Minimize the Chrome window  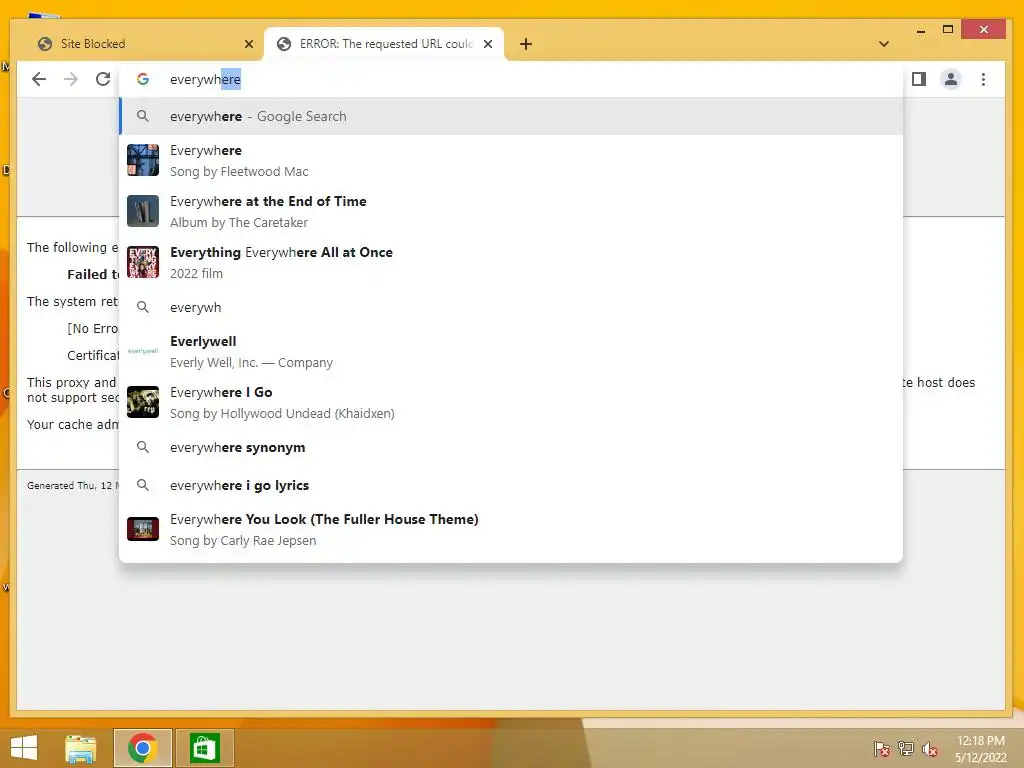coord(921,30)
